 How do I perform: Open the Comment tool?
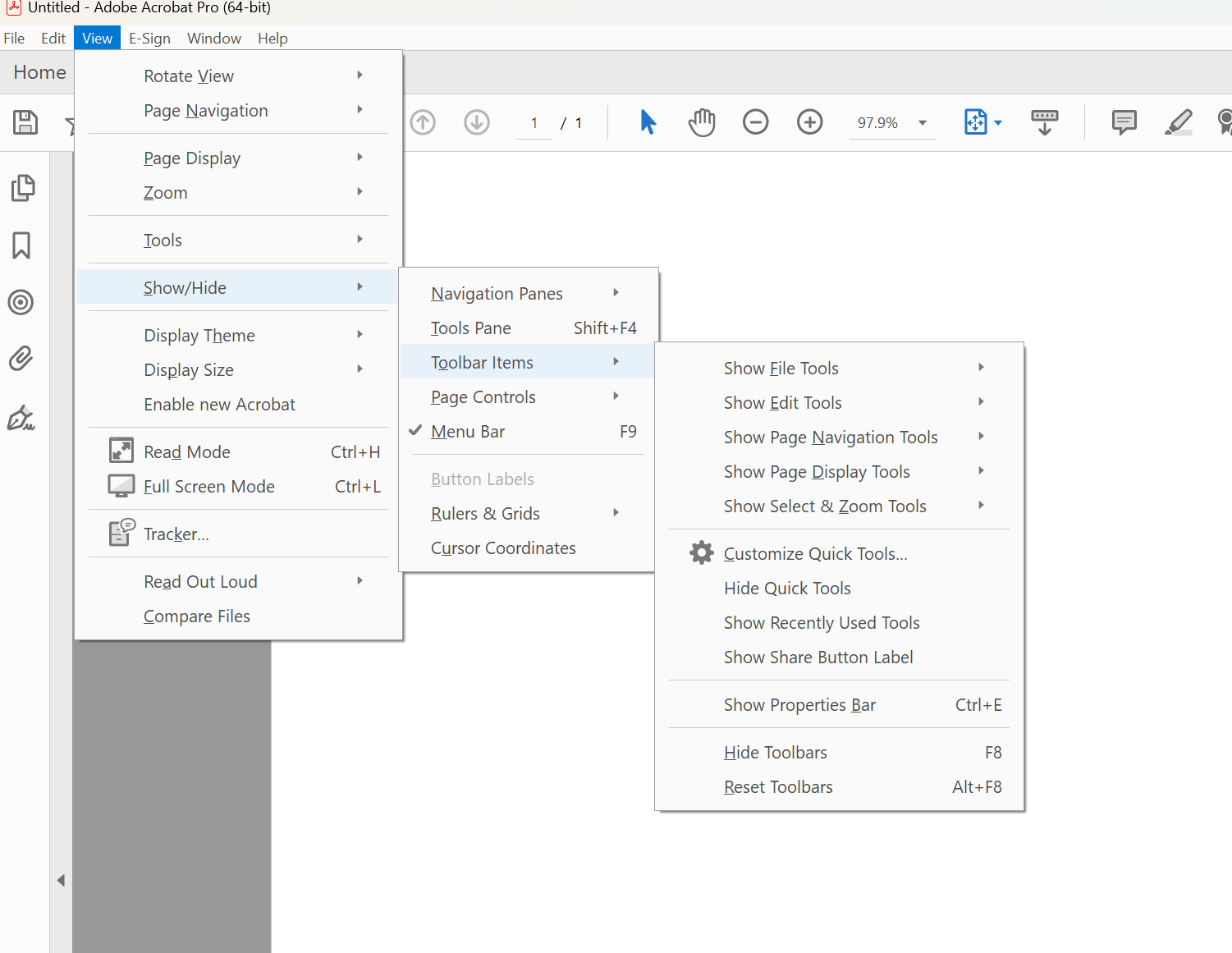tap(1123, 121)
